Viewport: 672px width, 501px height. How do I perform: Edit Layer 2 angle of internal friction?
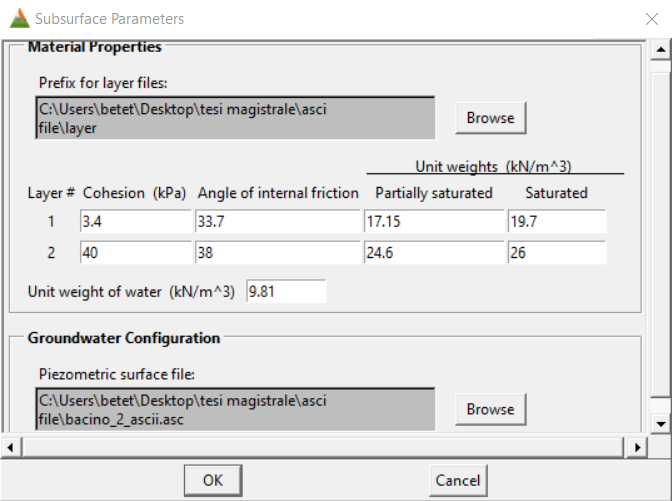pos(276,253)
